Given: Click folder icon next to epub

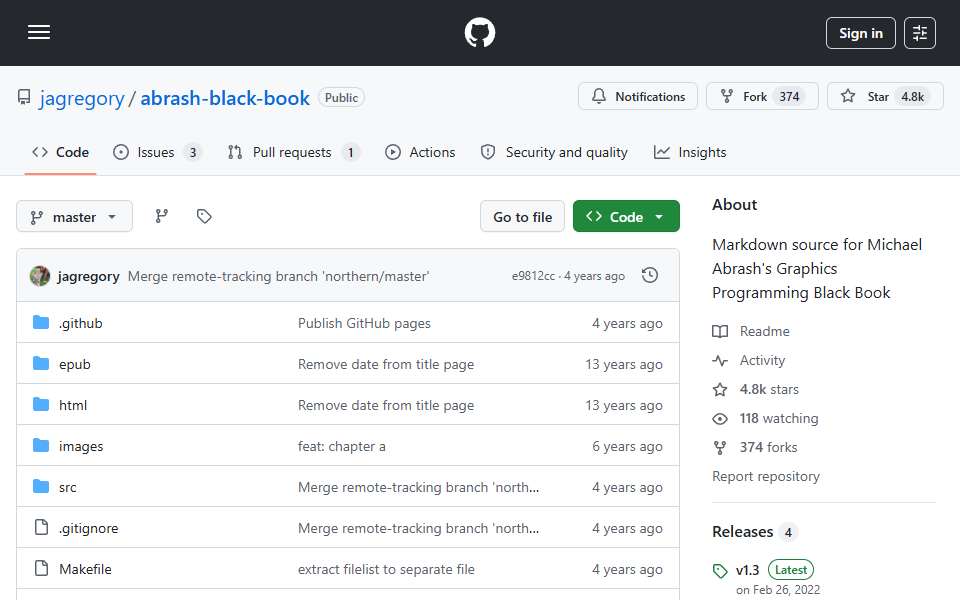Looking at the screenshot, I should (x=41, y=364).
